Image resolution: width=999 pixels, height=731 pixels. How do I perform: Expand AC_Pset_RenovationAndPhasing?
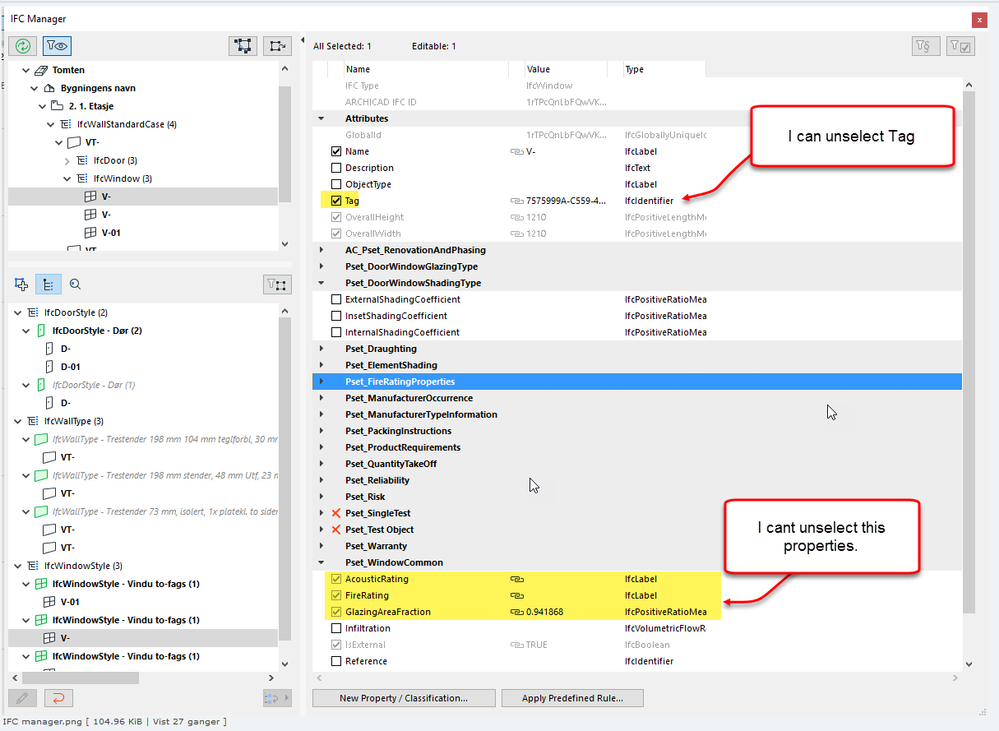[x=321, y=250]
